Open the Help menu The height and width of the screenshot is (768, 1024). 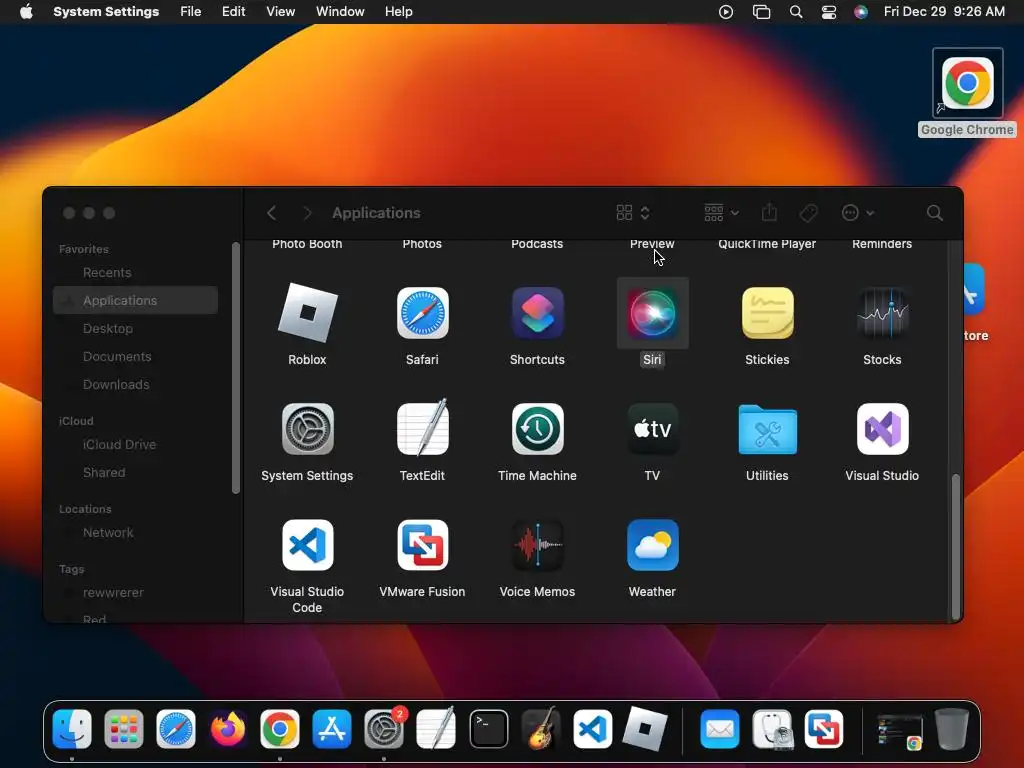point(398,12)
